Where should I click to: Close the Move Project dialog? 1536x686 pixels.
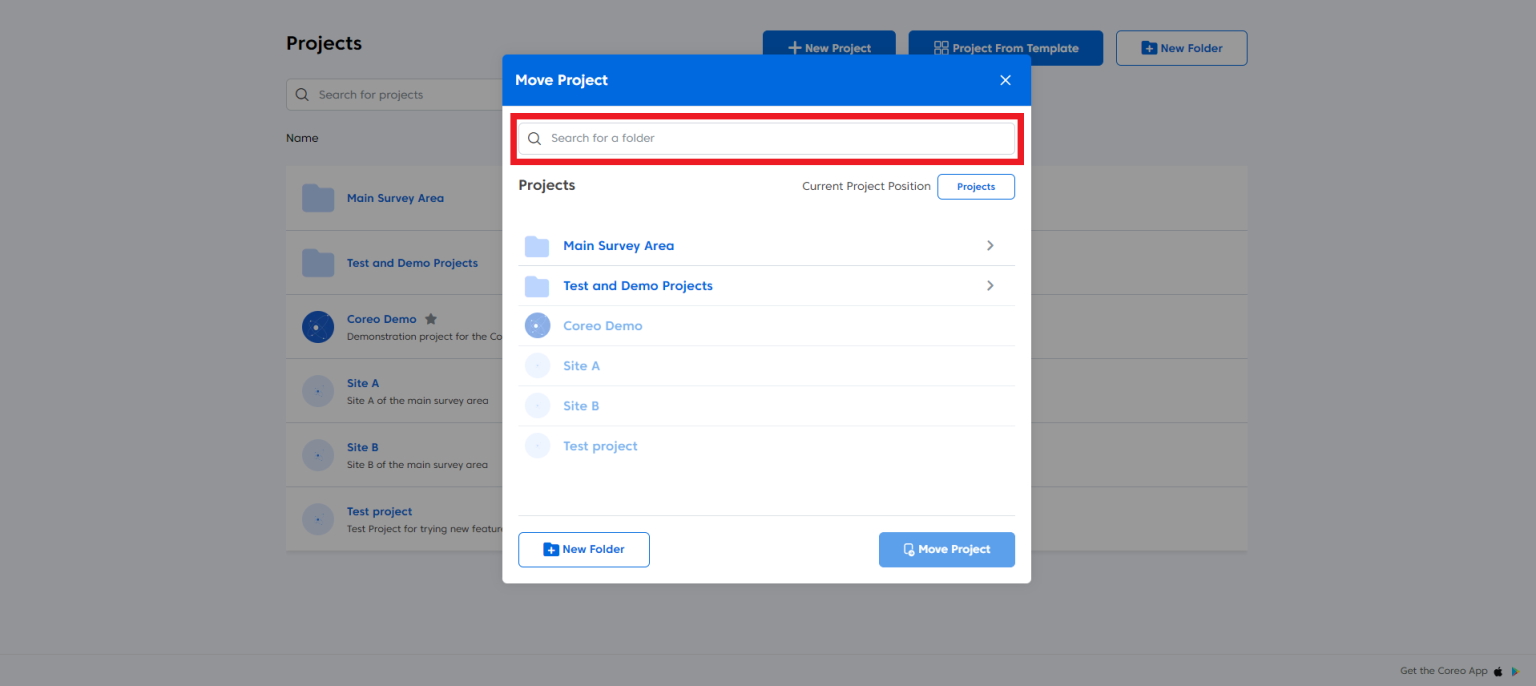1005,80
